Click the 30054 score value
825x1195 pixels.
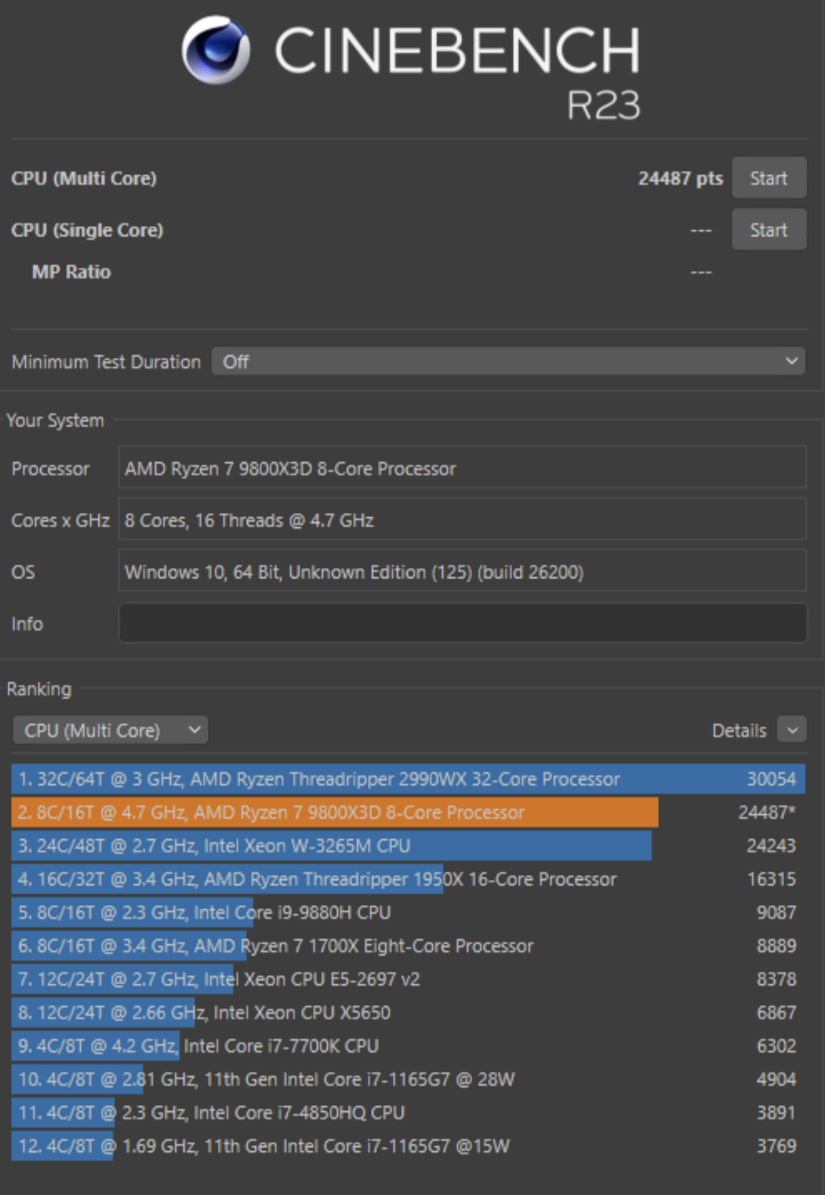(771, 779)
